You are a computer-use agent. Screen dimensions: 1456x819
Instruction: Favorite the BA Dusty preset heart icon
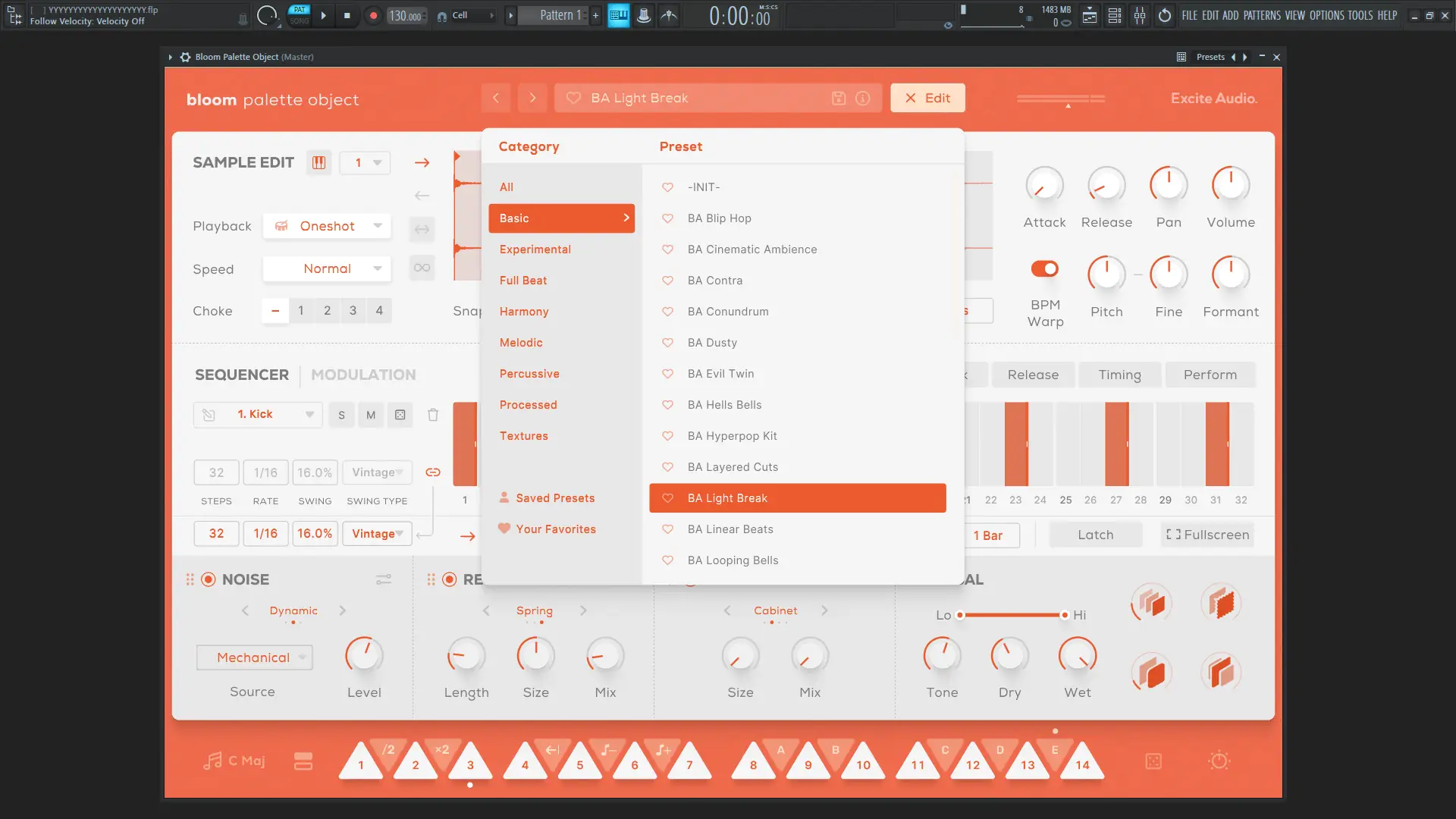click(x=668, y=342)
